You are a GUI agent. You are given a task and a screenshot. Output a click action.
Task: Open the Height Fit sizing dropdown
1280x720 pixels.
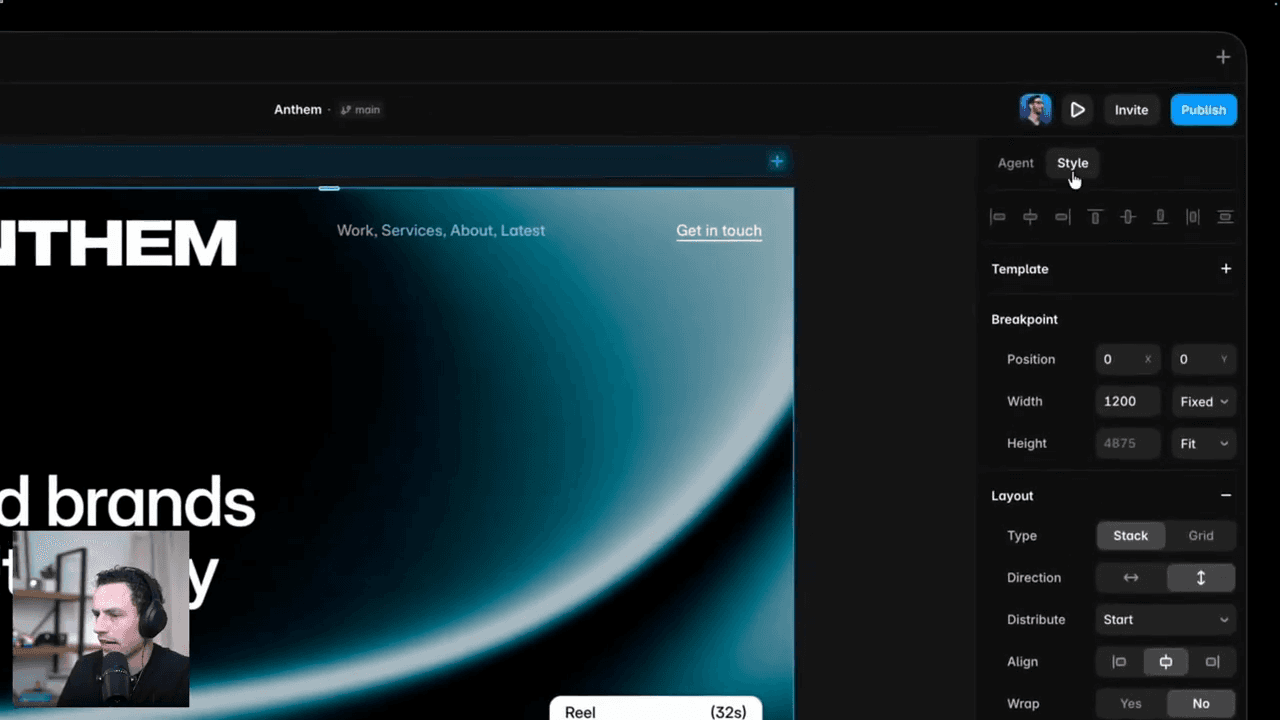coord(1203,444)
